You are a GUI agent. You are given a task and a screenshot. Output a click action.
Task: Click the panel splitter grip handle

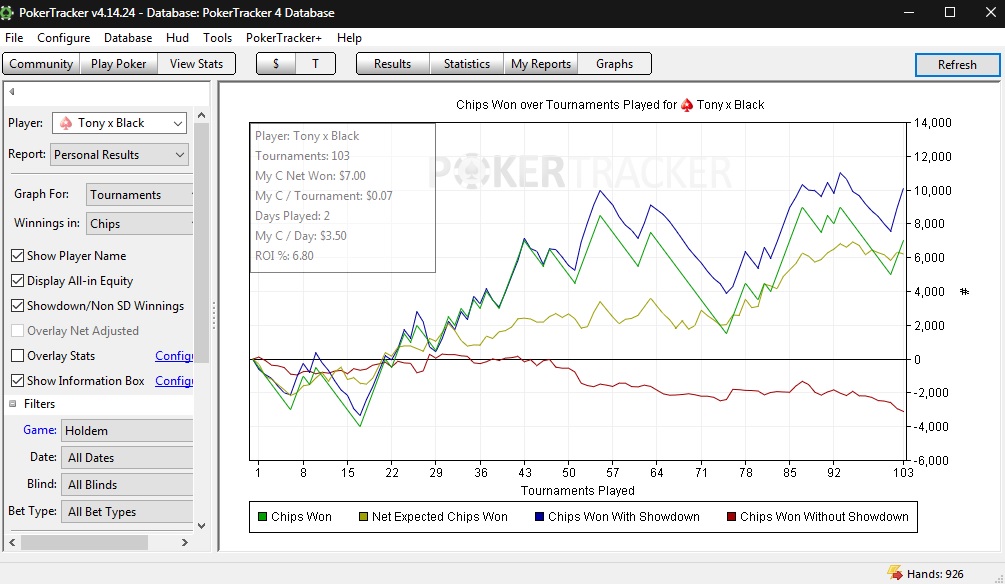[x=213, y=315]
